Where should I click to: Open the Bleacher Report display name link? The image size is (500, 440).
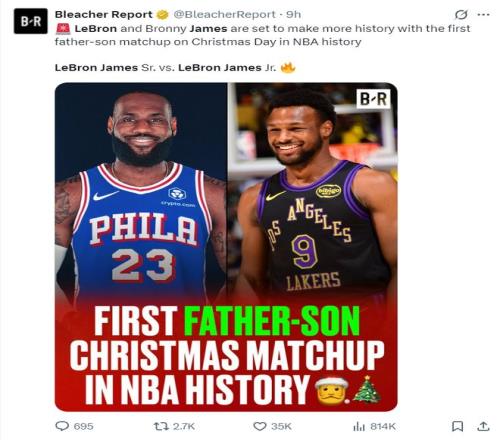(104, 15)
